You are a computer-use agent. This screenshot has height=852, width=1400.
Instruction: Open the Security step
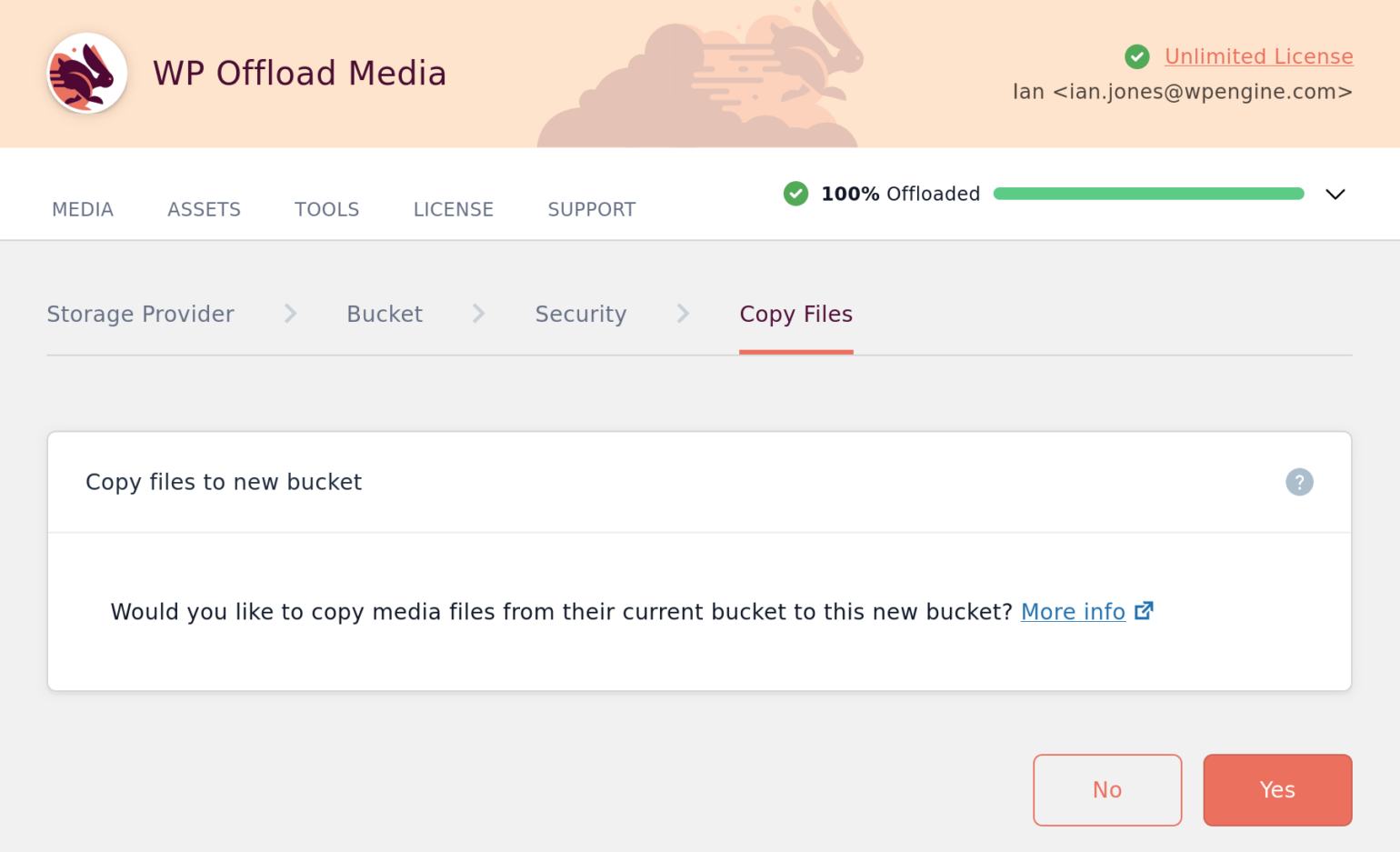point(581,314)
